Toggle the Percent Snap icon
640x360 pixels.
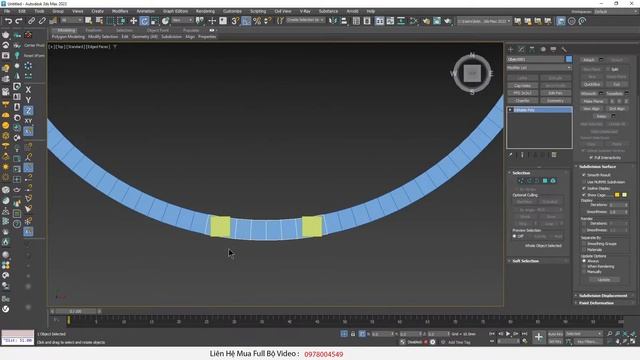(257, 21)
